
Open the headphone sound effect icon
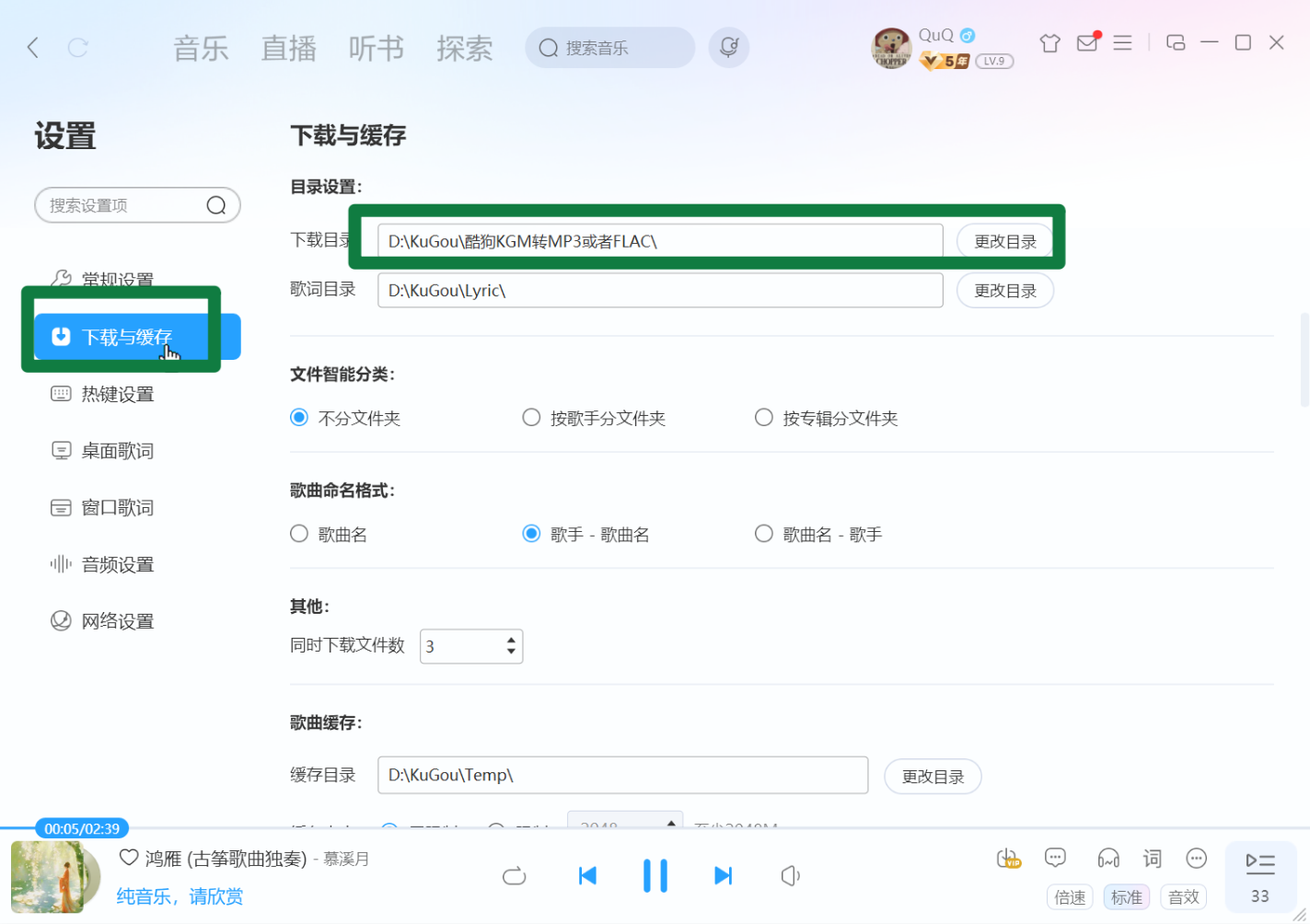(x=1108, y=859)
